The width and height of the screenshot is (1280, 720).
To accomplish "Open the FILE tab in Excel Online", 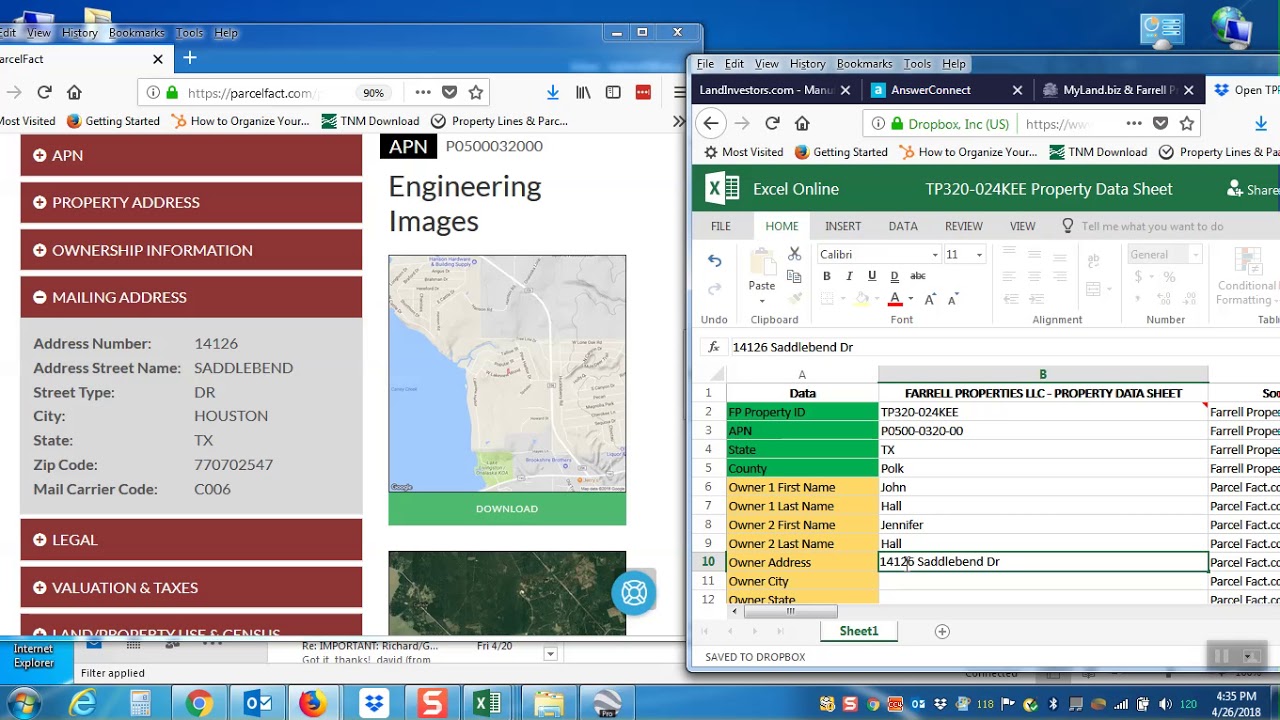I will pyautogui.click(x=721, y=226).
